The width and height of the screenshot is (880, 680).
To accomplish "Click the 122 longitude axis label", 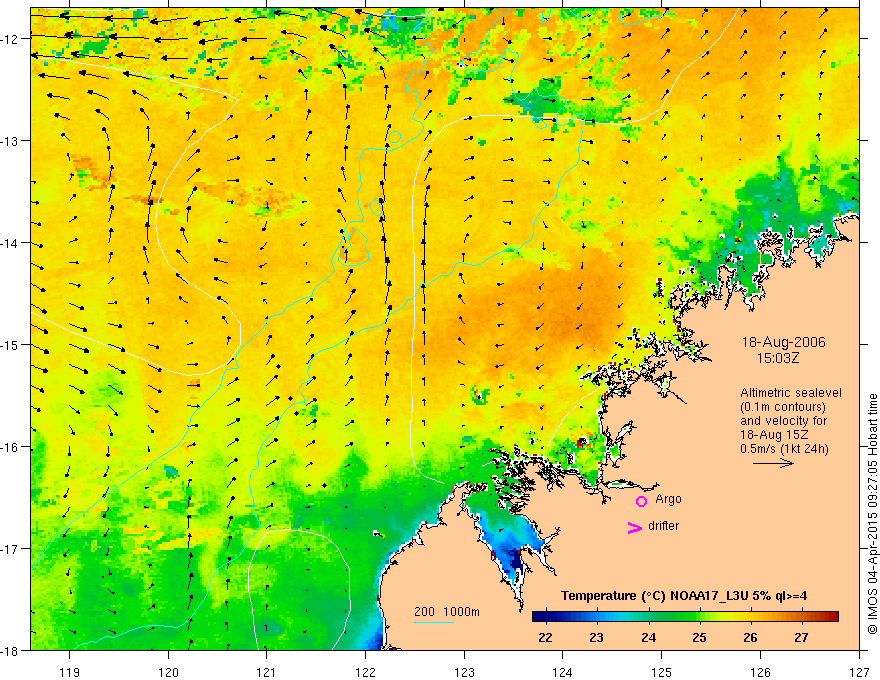I will point(365,672).
